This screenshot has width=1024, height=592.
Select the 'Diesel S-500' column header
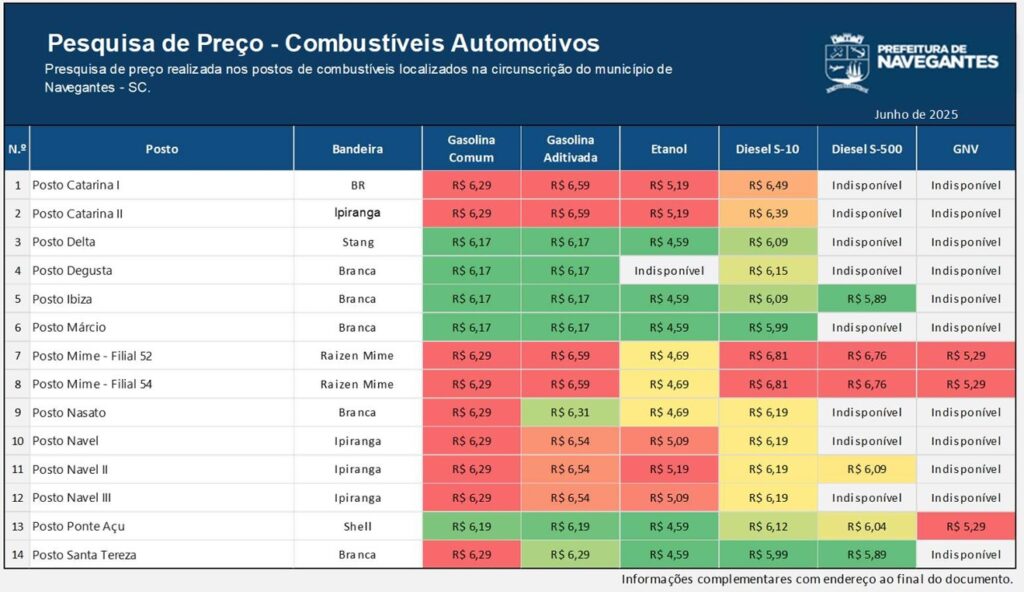pyautogui.click(x=867, y=149)
